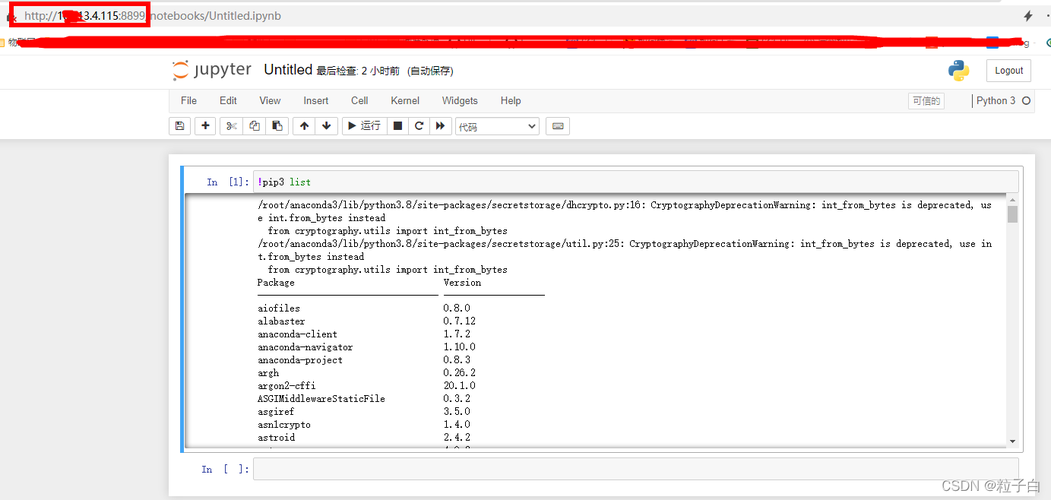This screenshot has width=1051, height=500.
Task: Click the empty In [ ]: prompt
Action: point(225,469)
